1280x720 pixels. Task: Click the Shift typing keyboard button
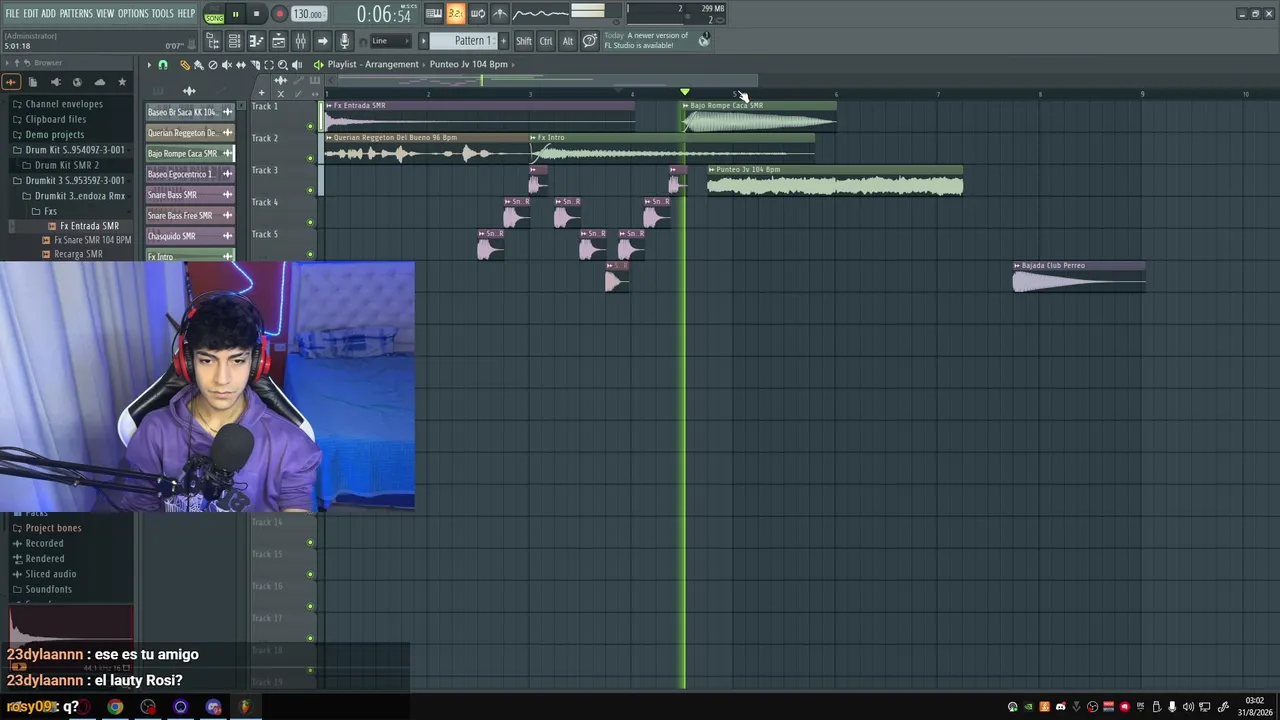coord(524,41)
